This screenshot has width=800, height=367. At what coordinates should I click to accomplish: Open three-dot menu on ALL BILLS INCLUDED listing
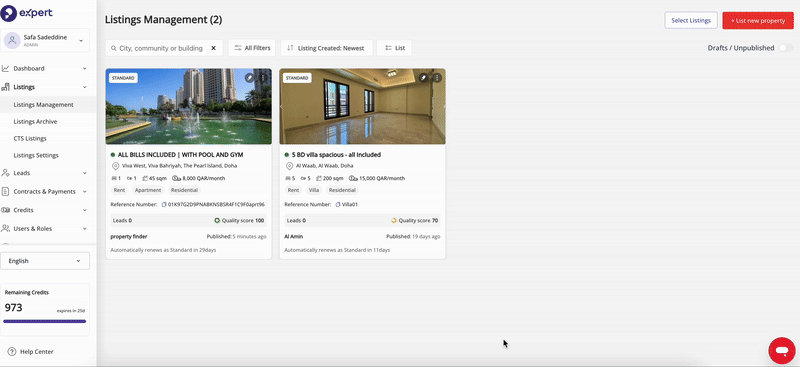tap(263, 78)
